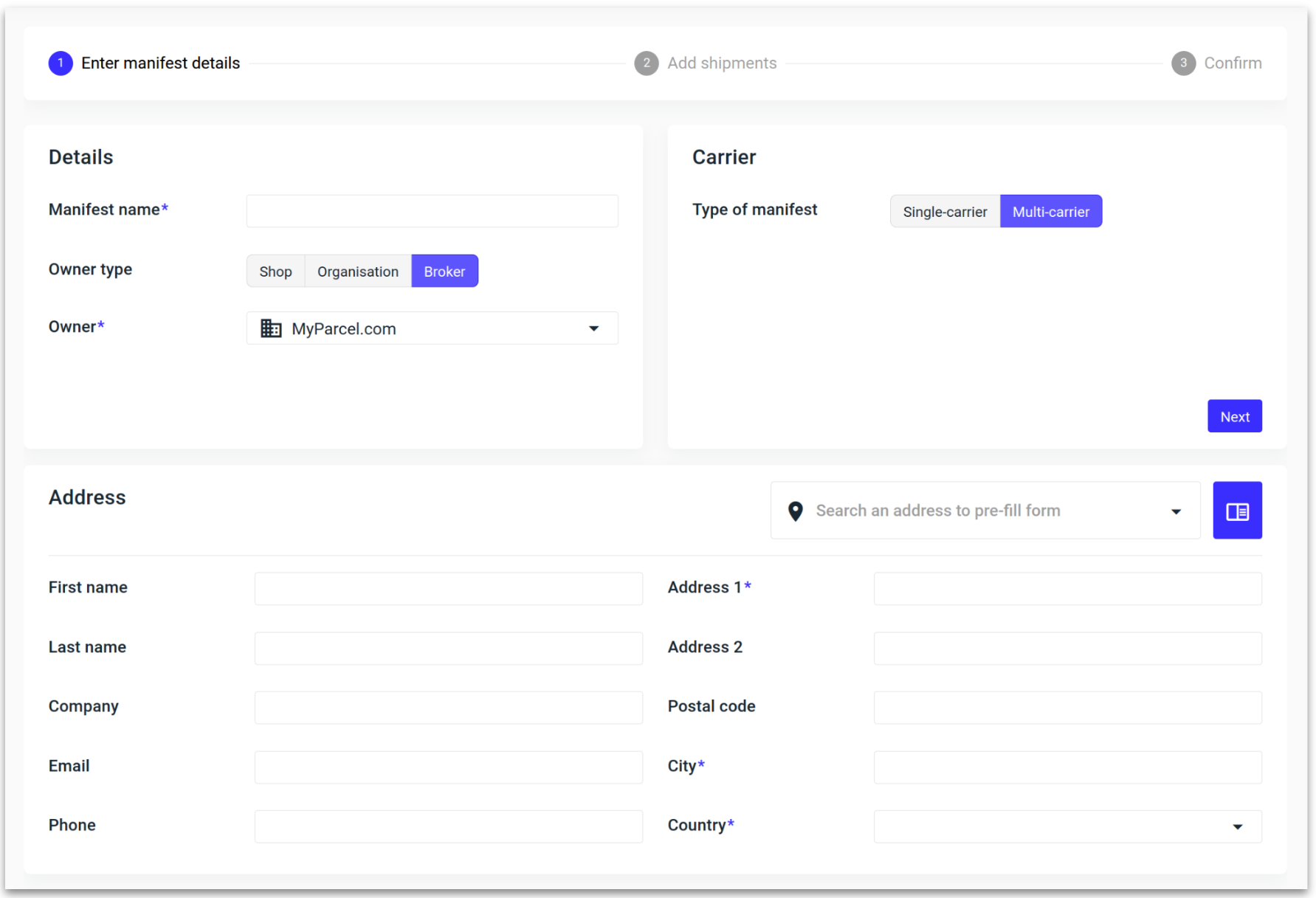
Task: Choose Broker owner type
Action: [x=444, y=272]
